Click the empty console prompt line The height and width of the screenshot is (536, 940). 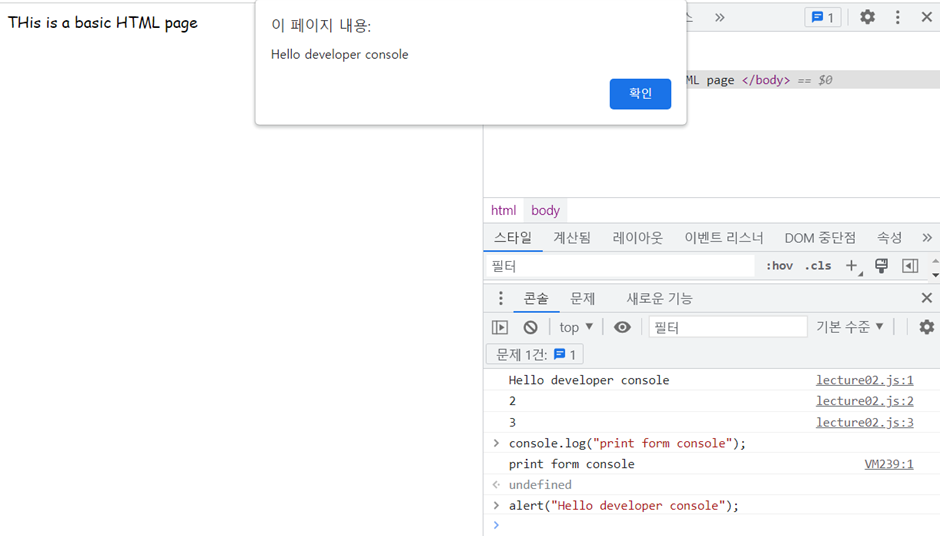point(712,525)
